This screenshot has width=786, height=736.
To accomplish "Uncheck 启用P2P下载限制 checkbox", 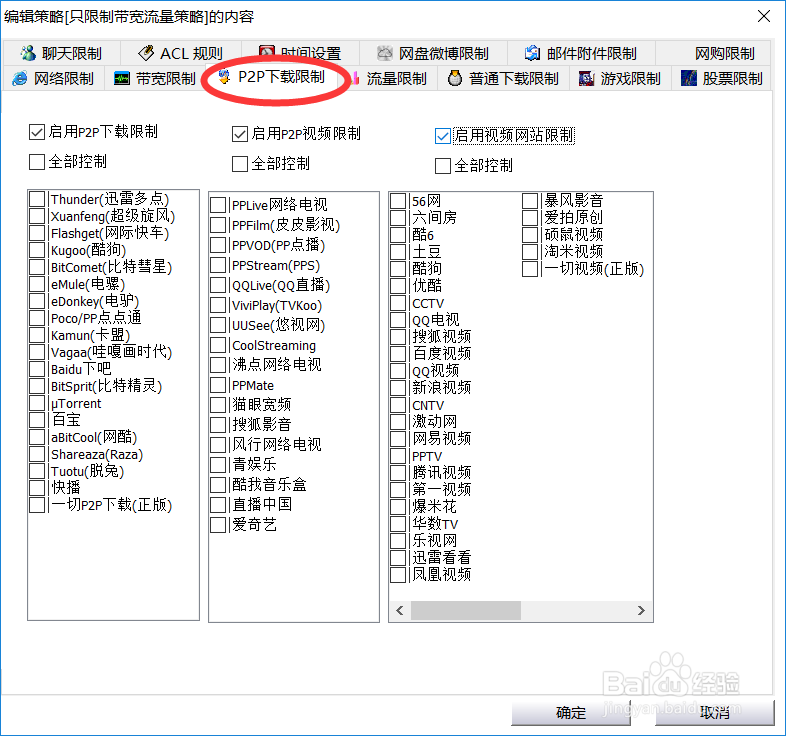I will (37, 132).
